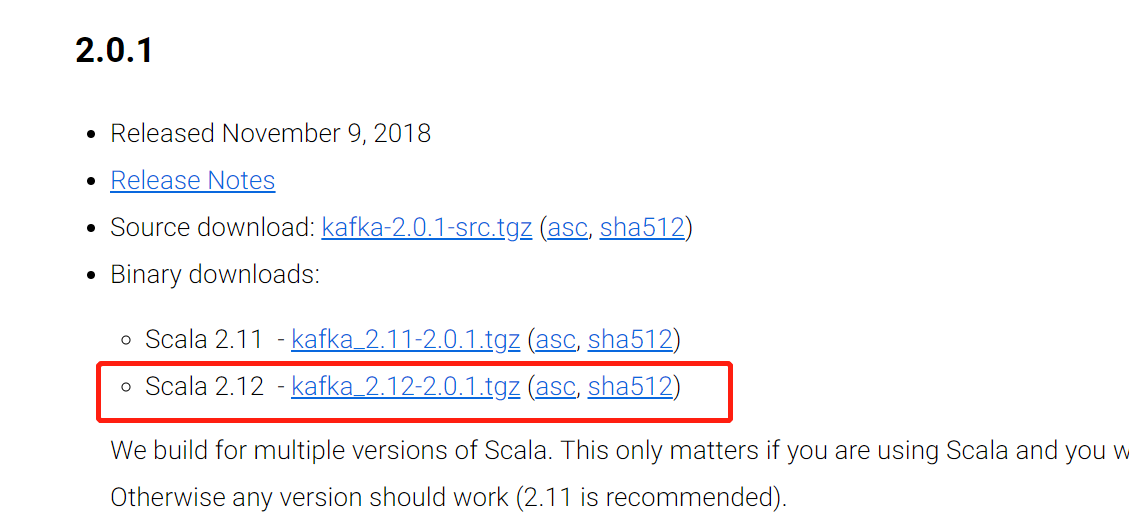
Task: Click the hollow bullet beside Scala 2.12
Action: pyautogui.click(x=126, y=386)
